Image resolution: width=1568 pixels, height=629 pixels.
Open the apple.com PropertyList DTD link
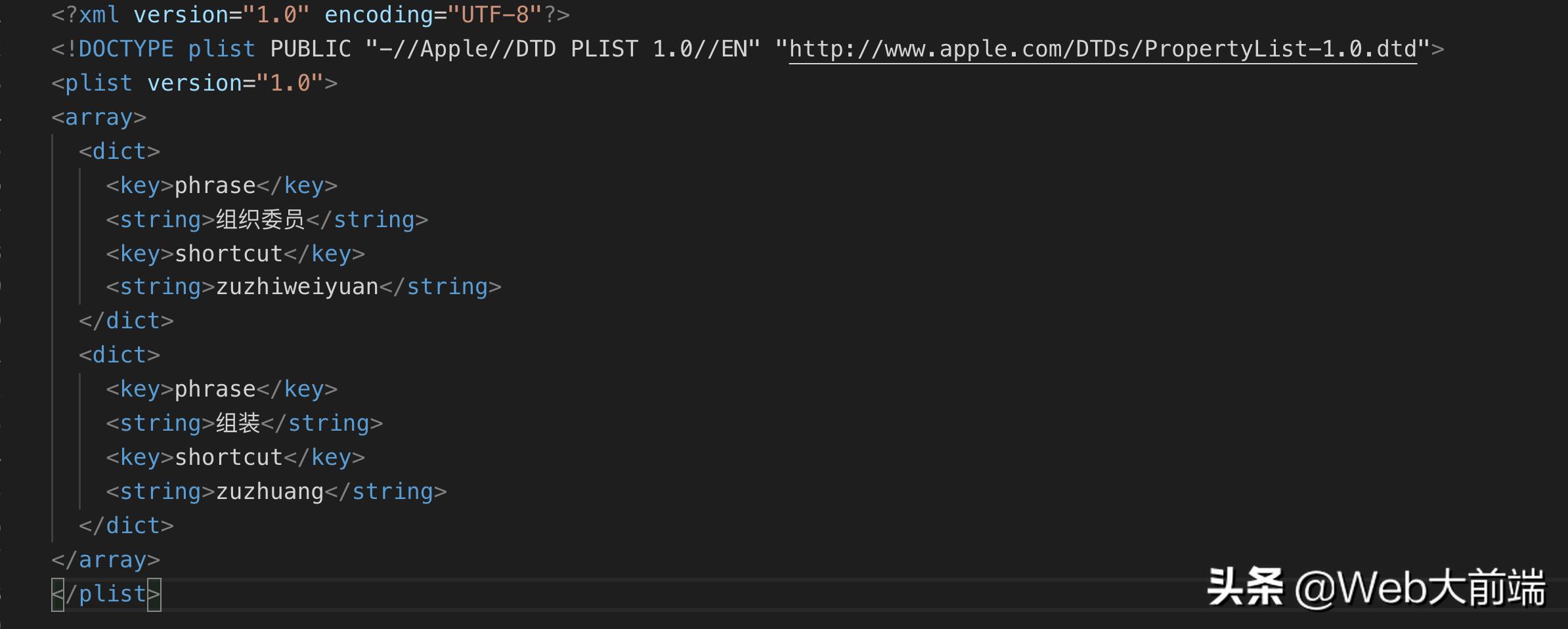(x=1102, y=49)
